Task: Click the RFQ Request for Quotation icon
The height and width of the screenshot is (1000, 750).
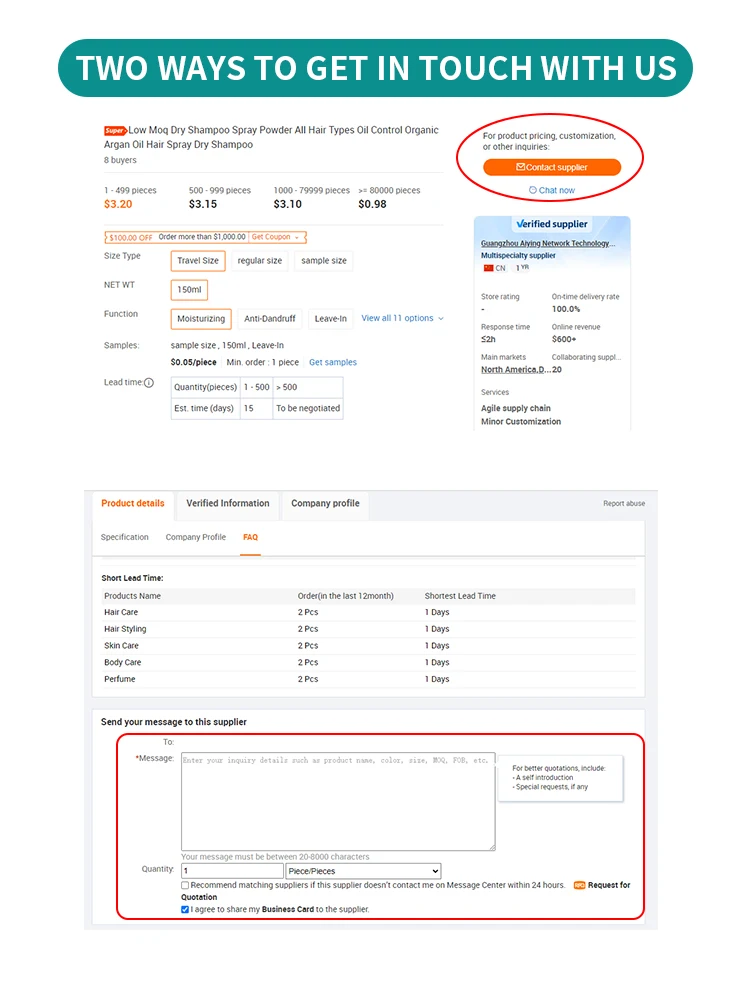Action: 579,886
